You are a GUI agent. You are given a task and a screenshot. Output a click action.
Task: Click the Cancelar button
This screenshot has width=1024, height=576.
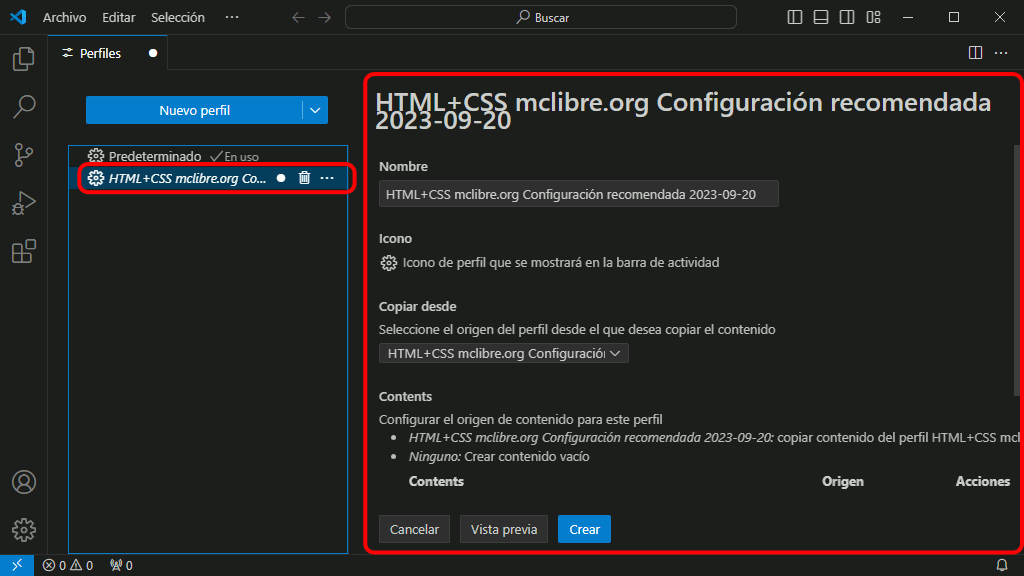(414, 529)
